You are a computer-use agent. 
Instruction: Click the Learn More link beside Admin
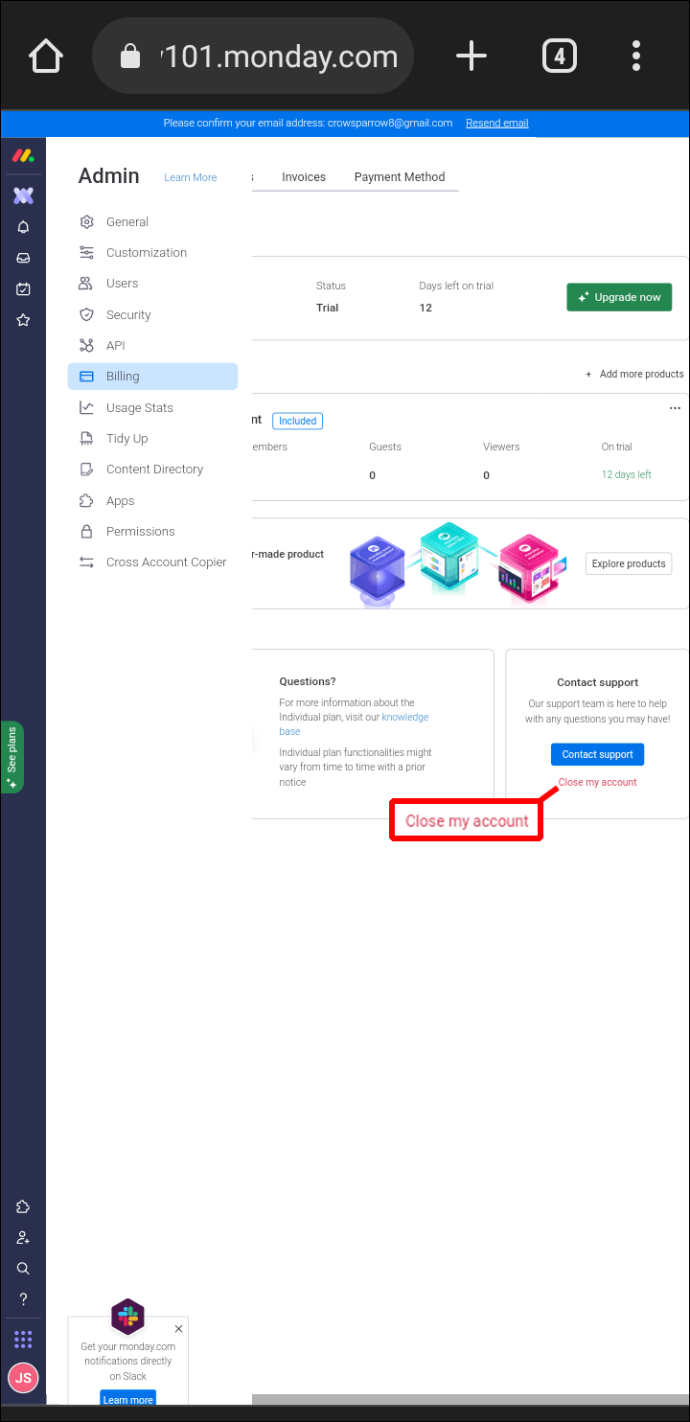(x=190, y=178)
